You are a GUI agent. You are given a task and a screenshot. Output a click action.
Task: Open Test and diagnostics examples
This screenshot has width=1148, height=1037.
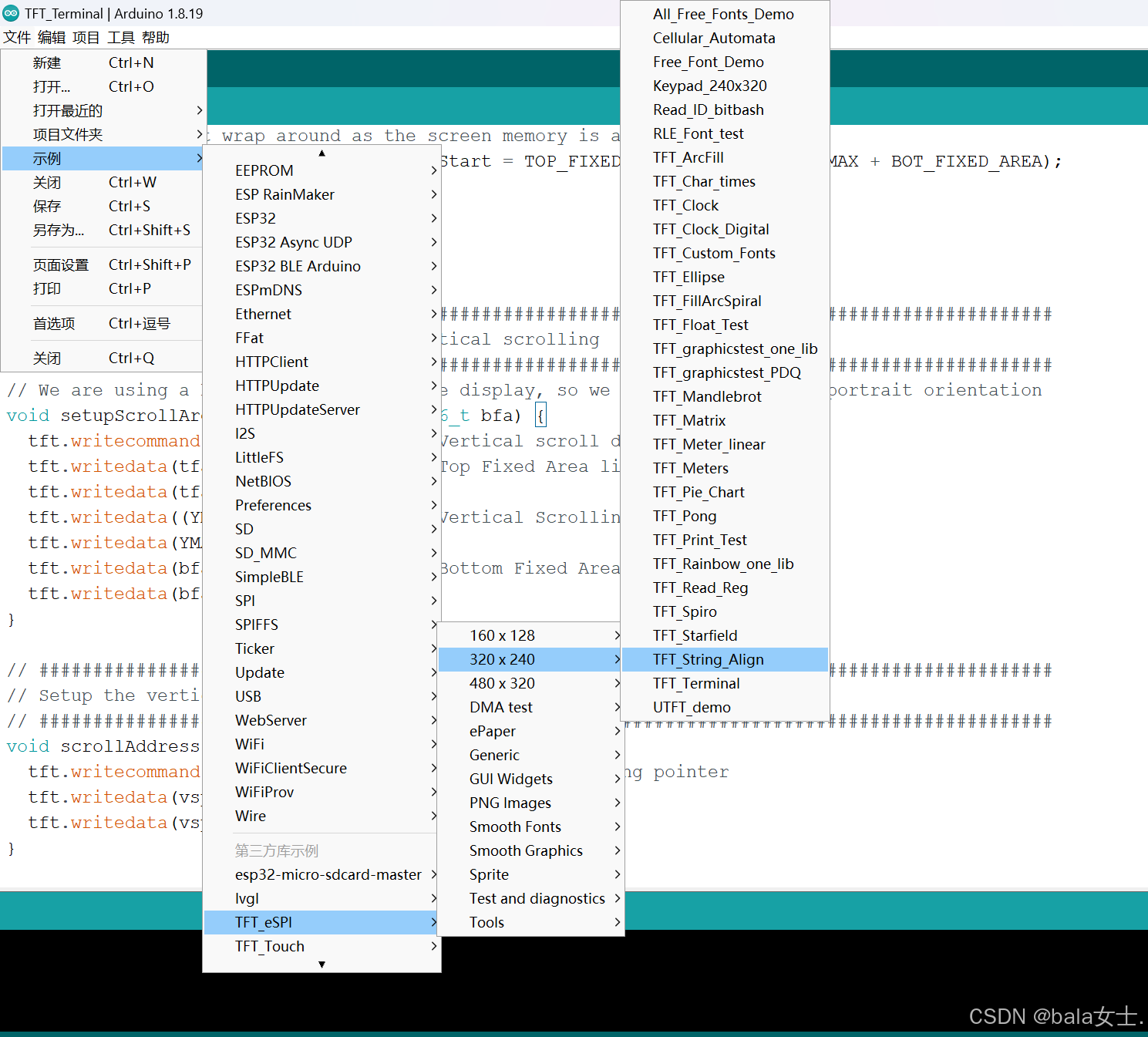(x=530, y=898)
